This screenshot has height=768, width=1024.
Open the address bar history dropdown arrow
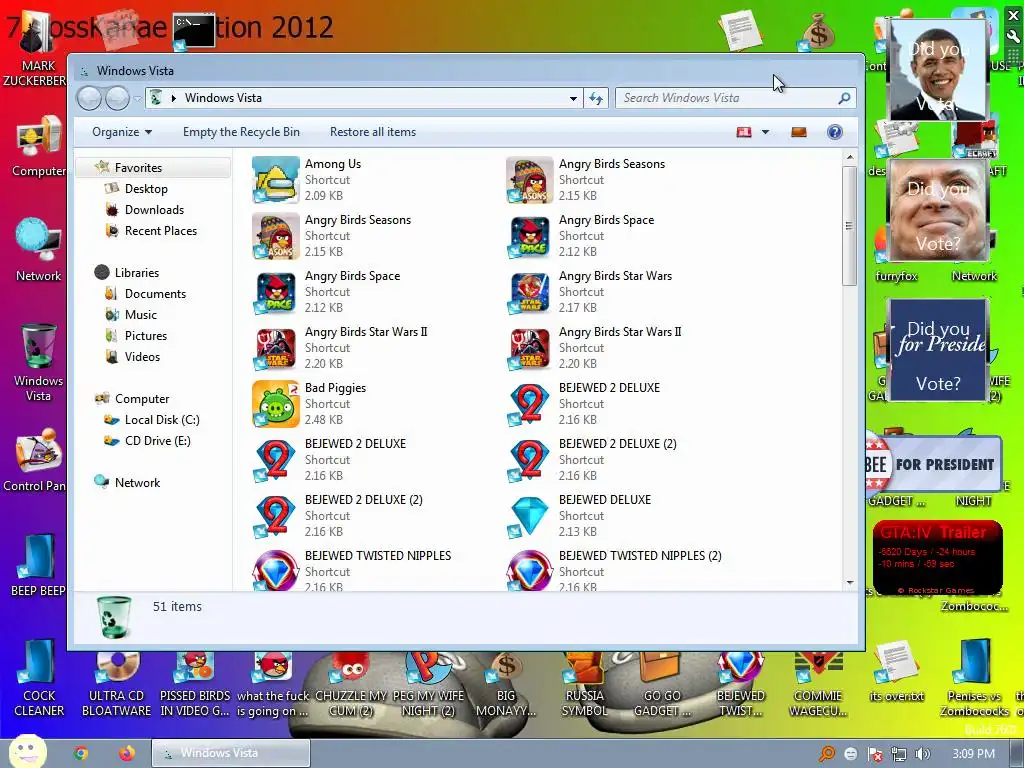point(573,99)
